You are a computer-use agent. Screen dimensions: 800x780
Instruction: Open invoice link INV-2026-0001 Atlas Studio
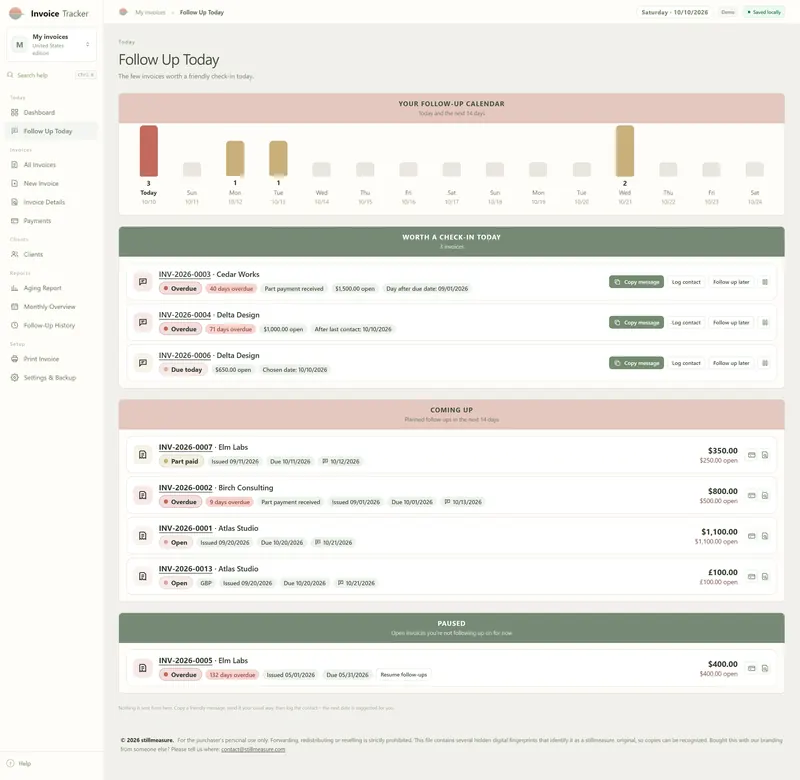185,529
